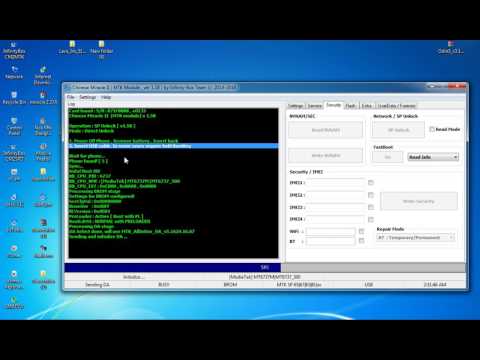Click the Write NVRAM button
480x360 pixels.
coord(326,155)
